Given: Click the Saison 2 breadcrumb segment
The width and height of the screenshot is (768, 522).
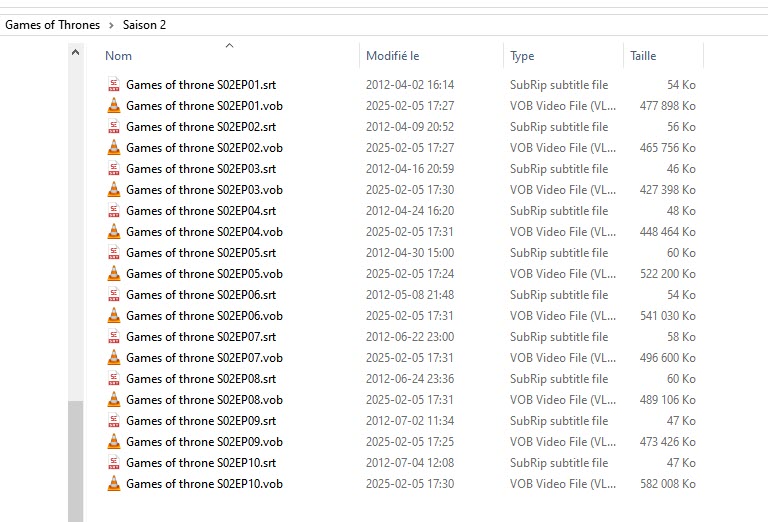Looking at the screenshot, I should click(x=144, y=25).
